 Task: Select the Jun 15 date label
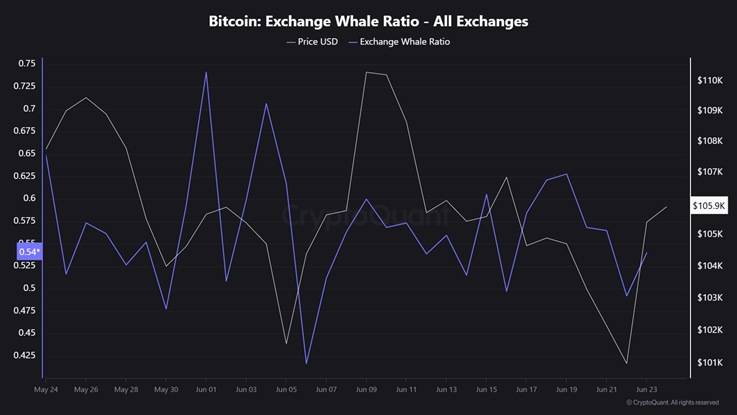pos(486,389)
